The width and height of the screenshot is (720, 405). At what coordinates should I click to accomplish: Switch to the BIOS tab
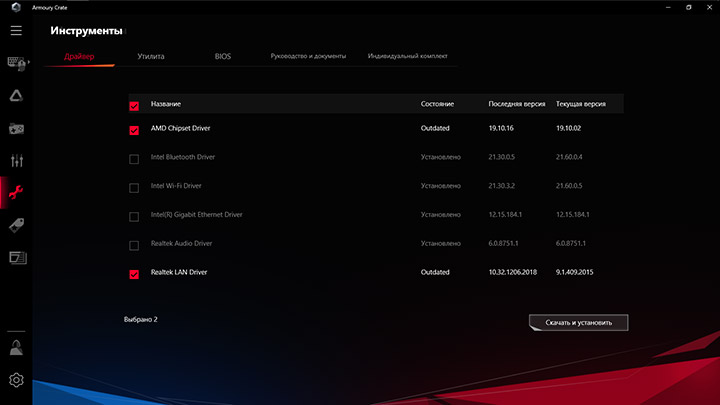[223, 56]
